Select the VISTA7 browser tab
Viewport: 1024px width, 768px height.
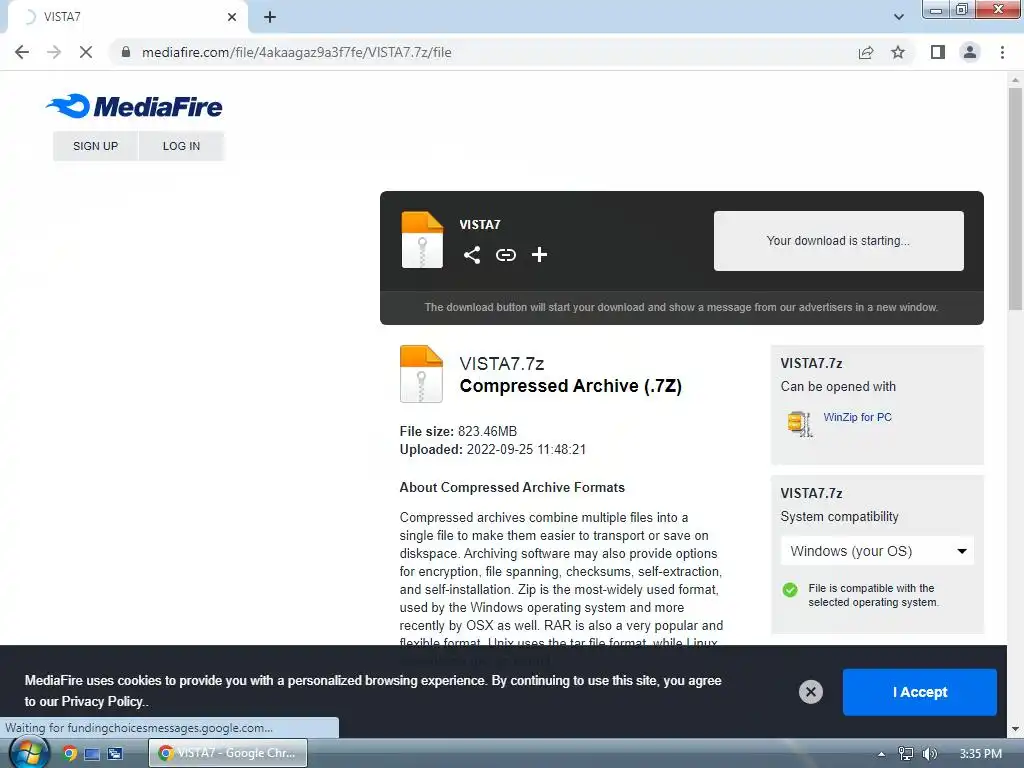[x=128, y=17]
